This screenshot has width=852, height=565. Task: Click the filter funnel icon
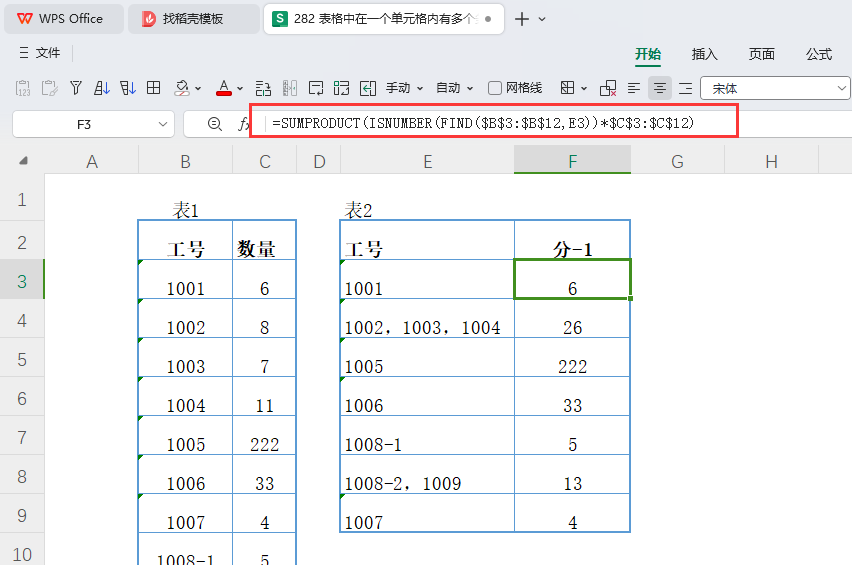[x=76, y=88]
